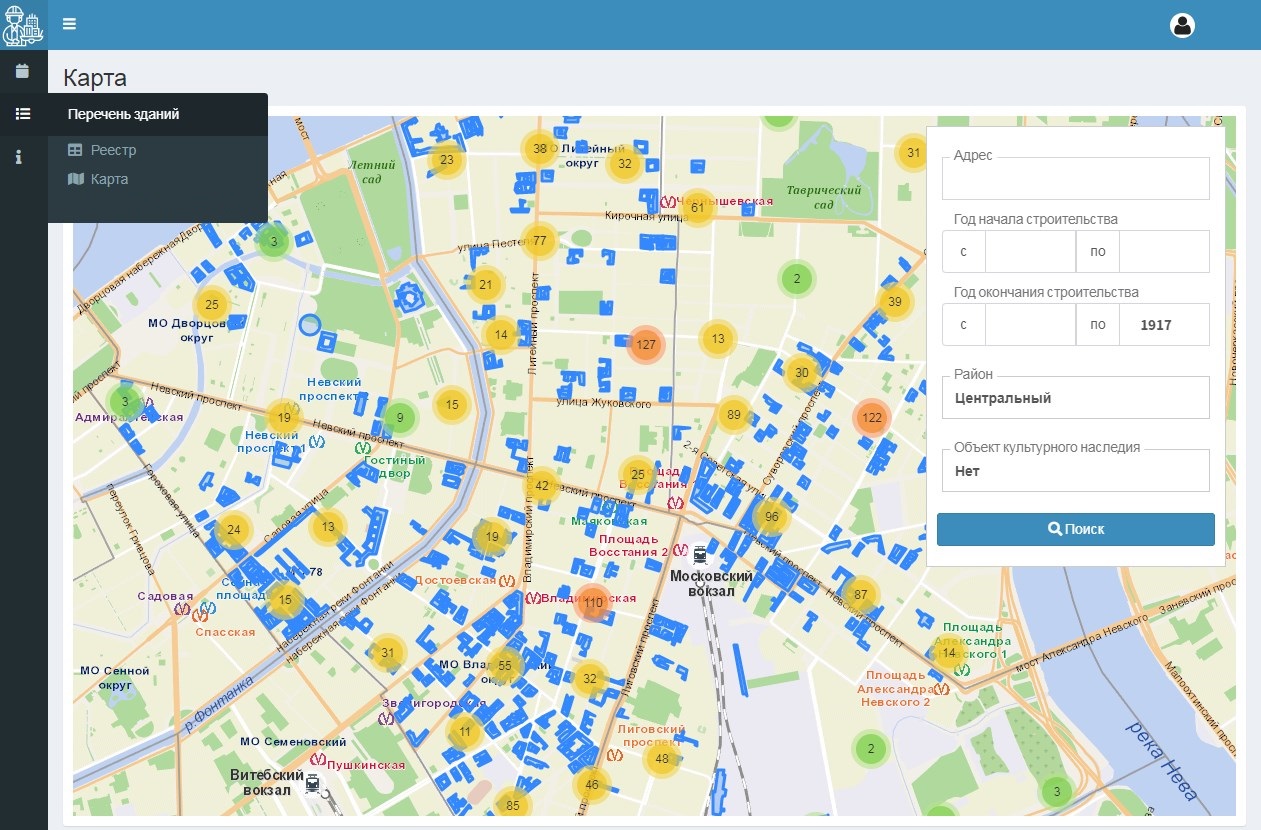Click yellow cluster marker 42
The width and height of the screenshot is (1261, 830).
(542, 485)
